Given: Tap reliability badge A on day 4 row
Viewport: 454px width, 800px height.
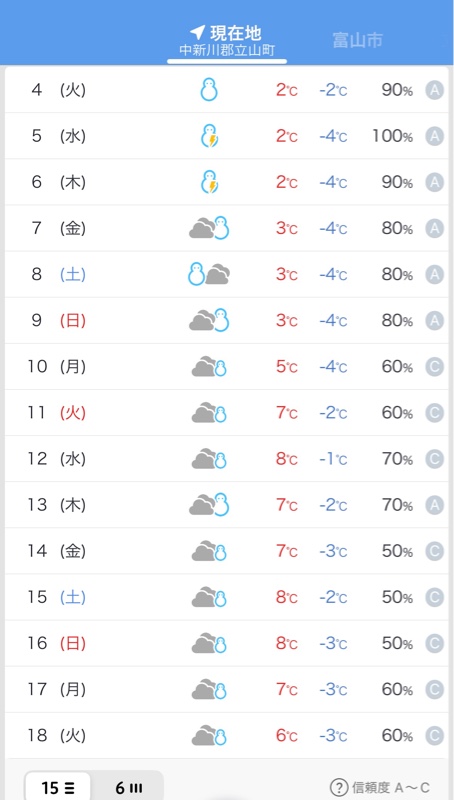Looking at the screenshot, I should click(435, 90).
